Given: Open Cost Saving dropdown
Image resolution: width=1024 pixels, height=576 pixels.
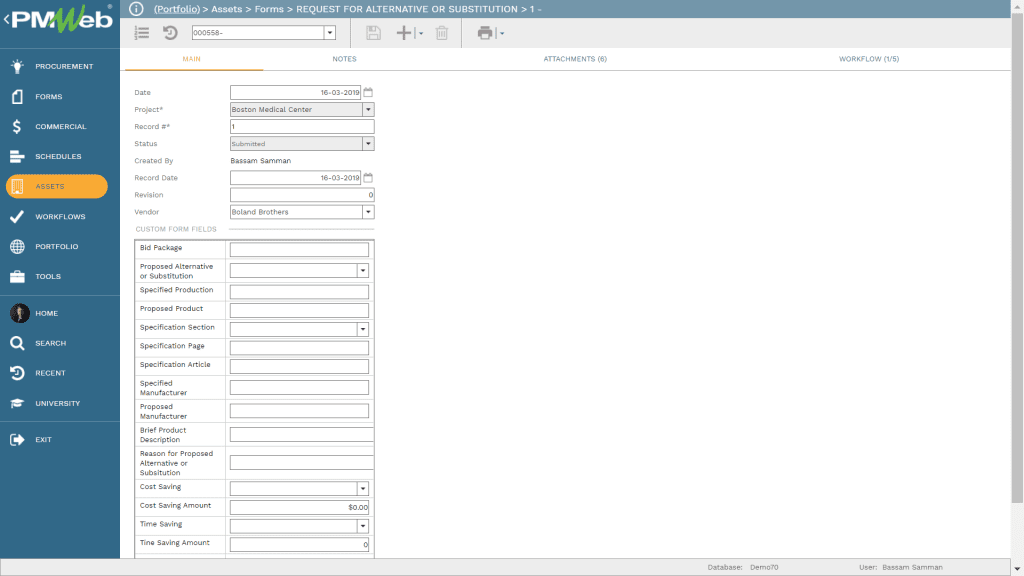Looking at the screenshot, I should [363, 488].
